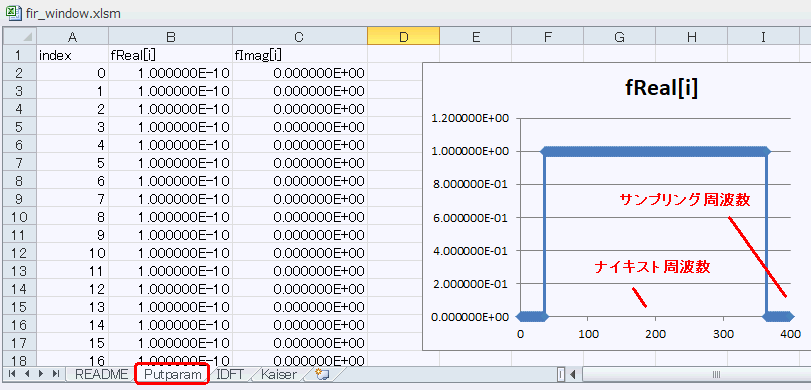Click cell with index value 10
Image resolution: width=811 pixels, height=390 pixels.
coord(72,252)
